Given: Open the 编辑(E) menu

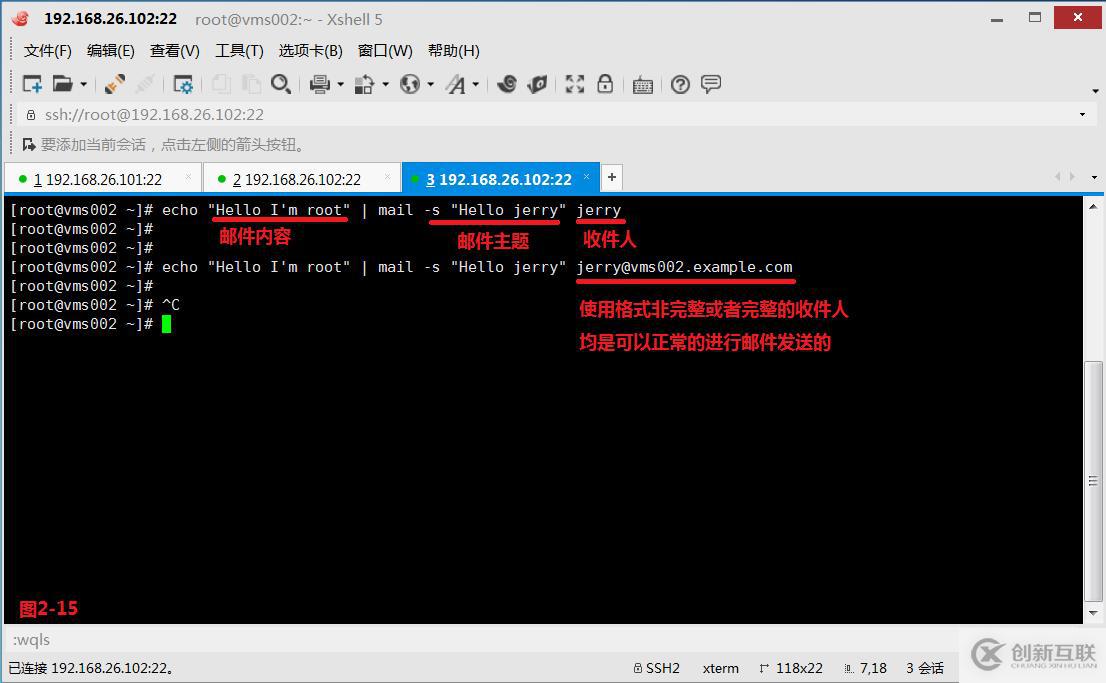Looking at the screenshot, I should [x=110, y=51].
